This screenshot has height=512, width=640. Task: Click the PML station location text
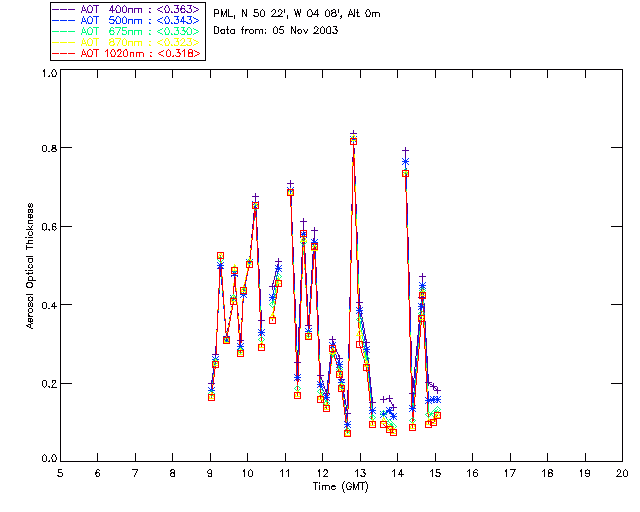pyautogui.click(x=297, y=13)
